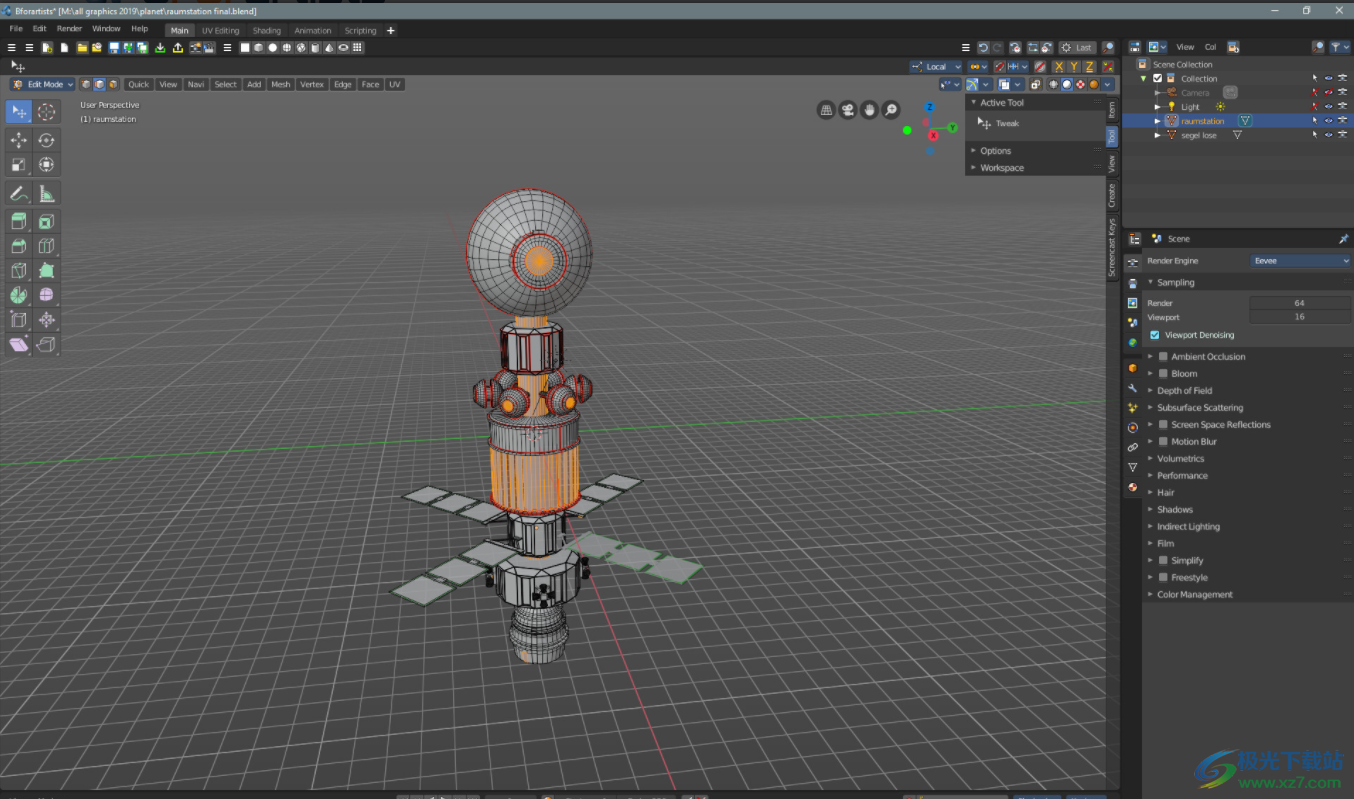The width and height of the screenshot is (1354, 799).
Task: Select the Smooth tool
Action: 46,295
